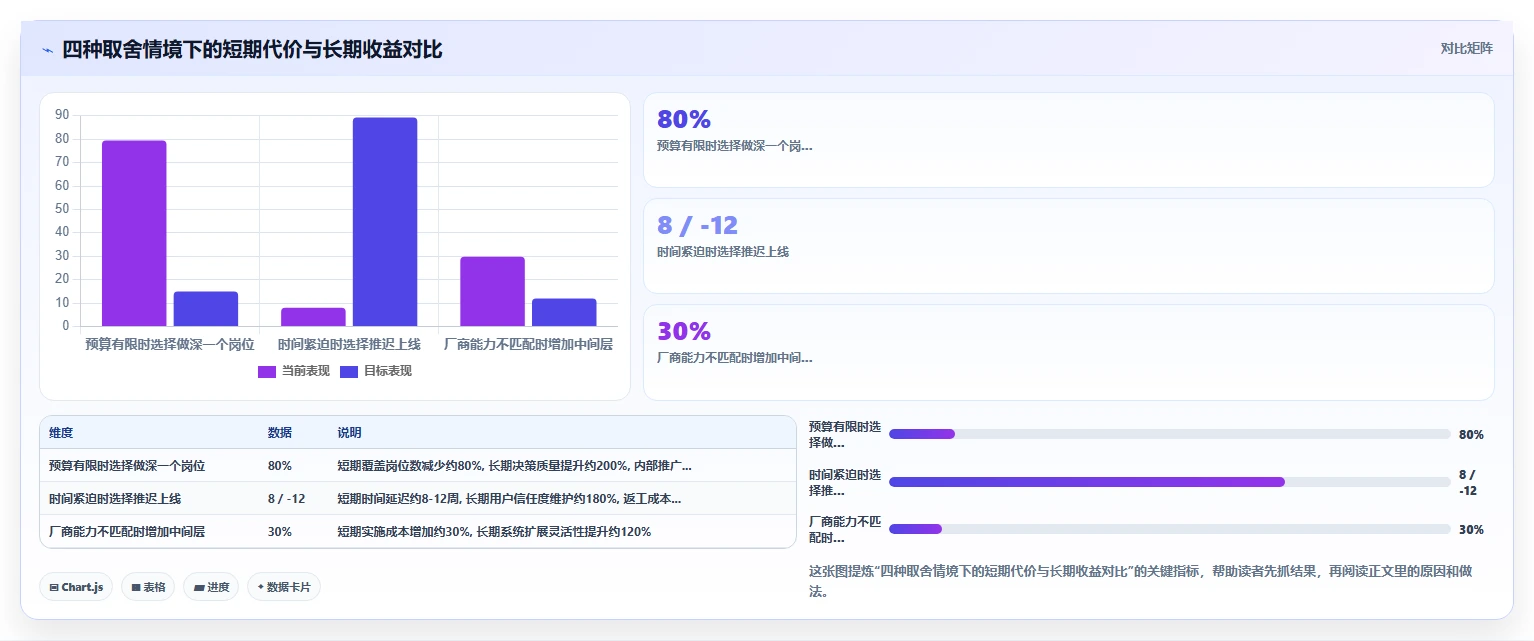Click table cell 厂商能力不匹配时增加中间层

(127, 531)
